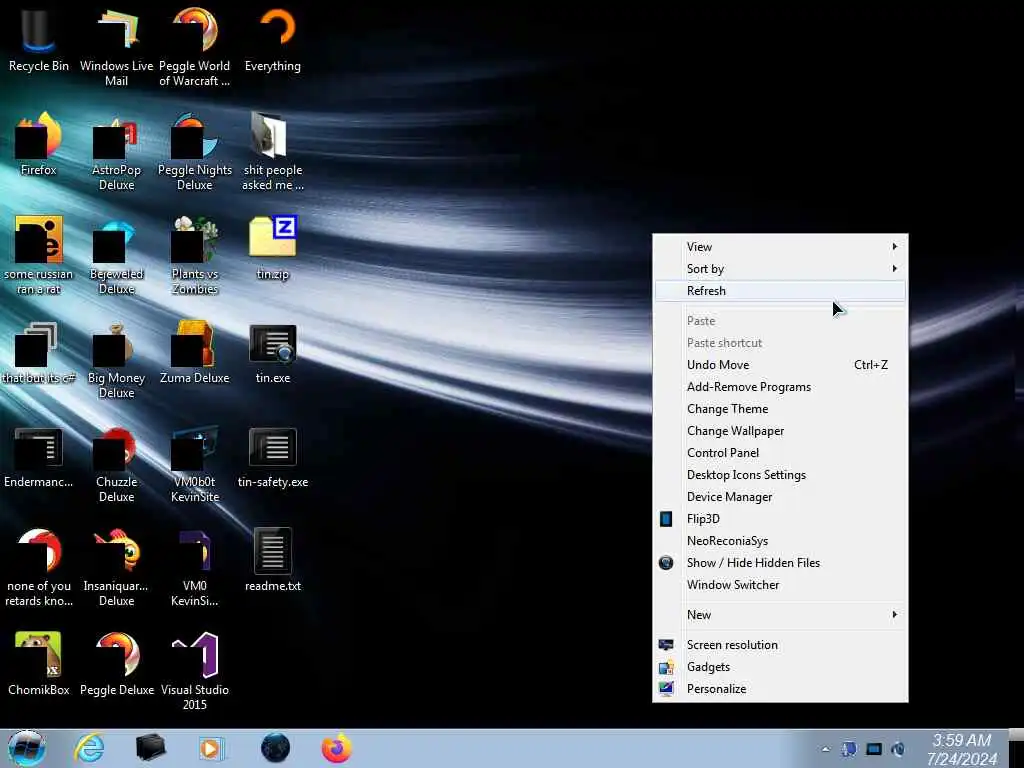Open Desktop Icons Settings entry
The image size is (1024, 768).
tap(780, 475)
